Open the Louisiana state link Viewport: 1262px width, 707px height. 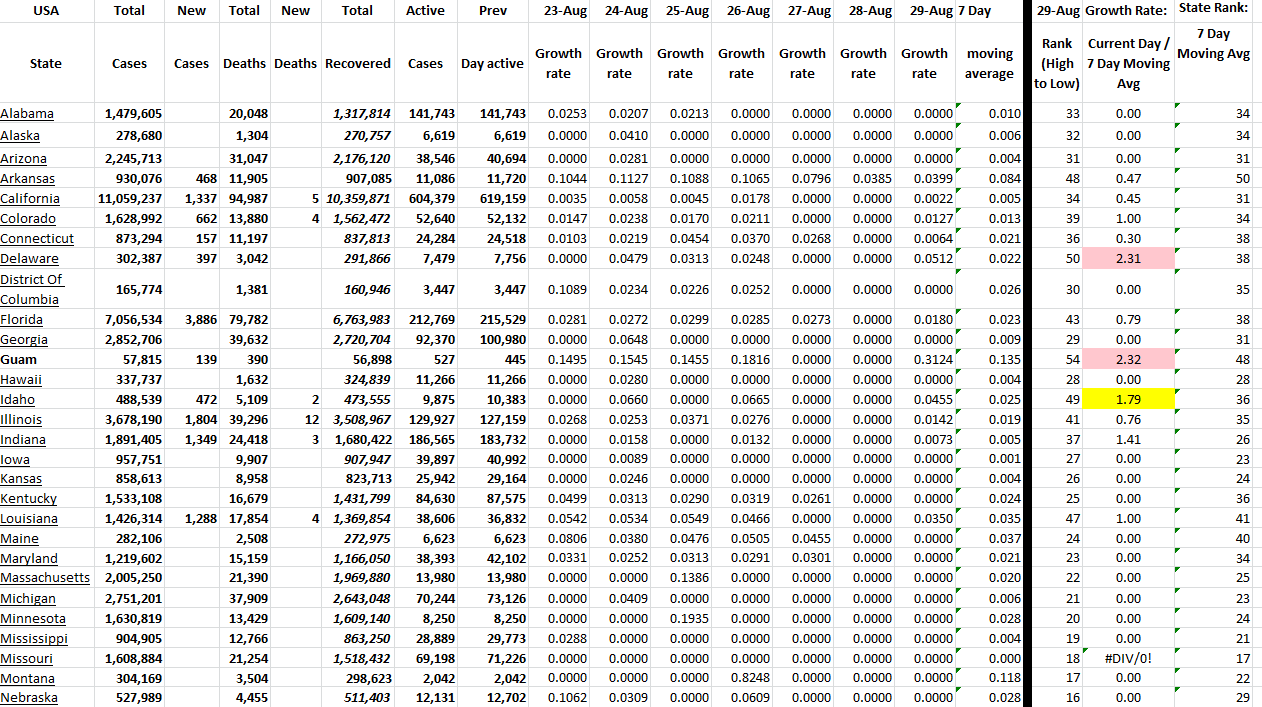tap(29, 519)
